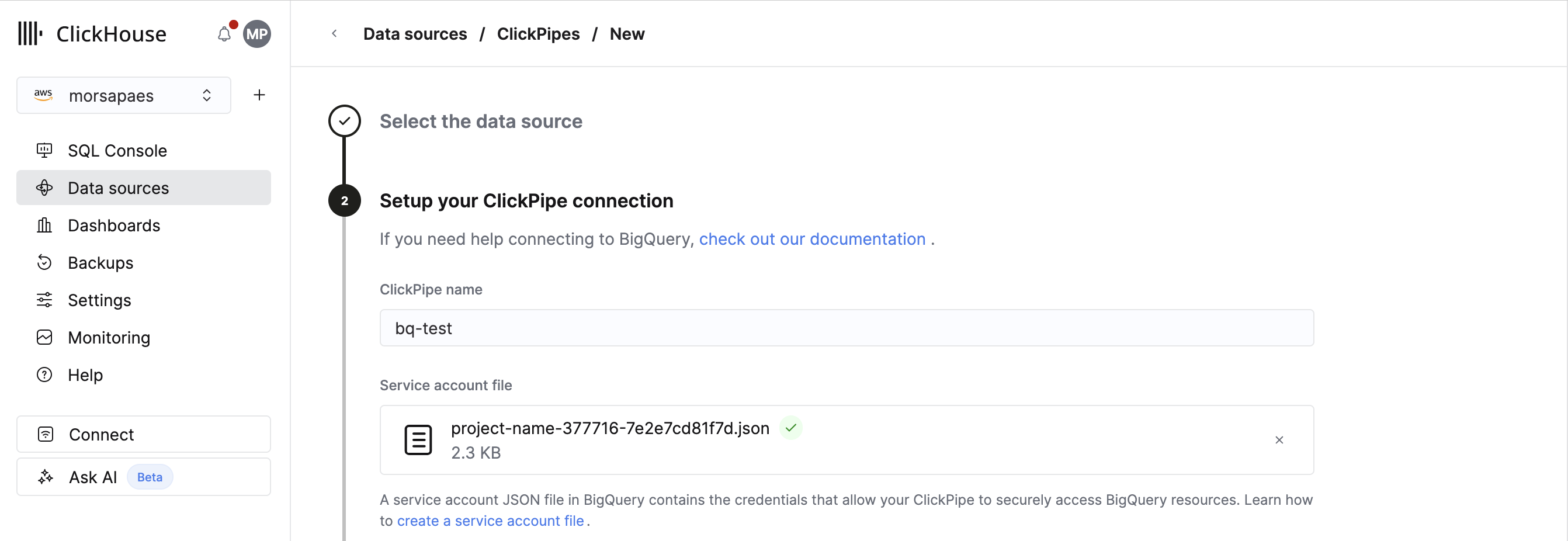Click the MP avatar circle
The image size is (1568, 541).
257,33
